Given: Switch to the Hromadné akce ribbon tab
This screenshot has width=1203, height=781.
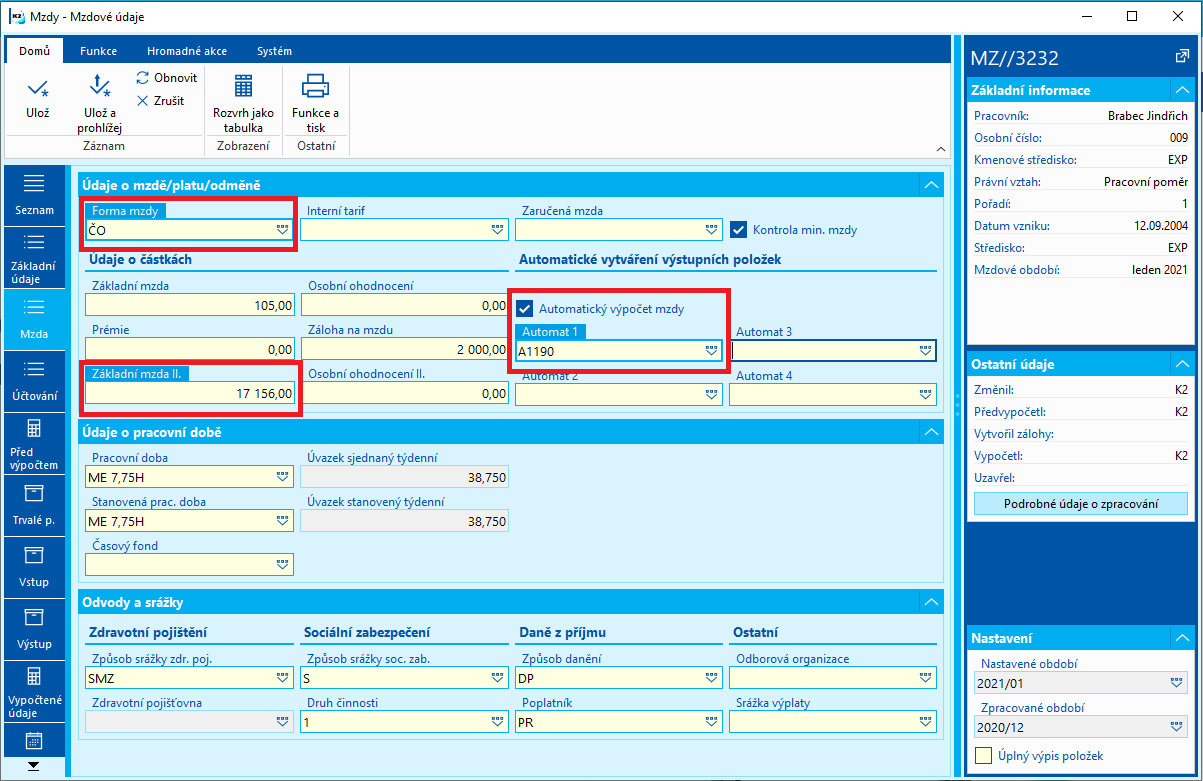Looking at the screenshot, I should 186,51.
